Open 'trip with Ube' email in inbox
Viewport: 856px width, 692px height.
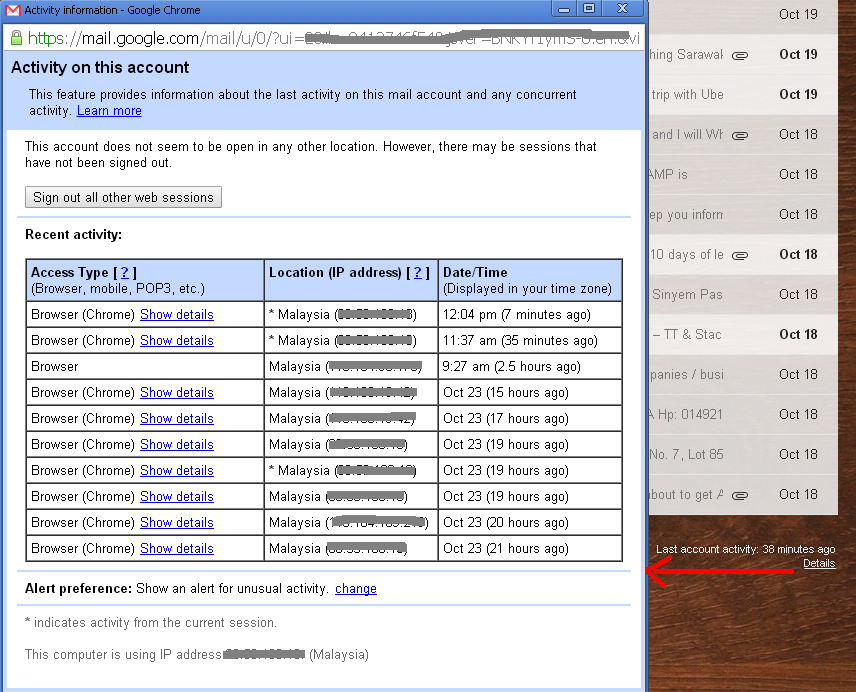click(x=743, y=94)
